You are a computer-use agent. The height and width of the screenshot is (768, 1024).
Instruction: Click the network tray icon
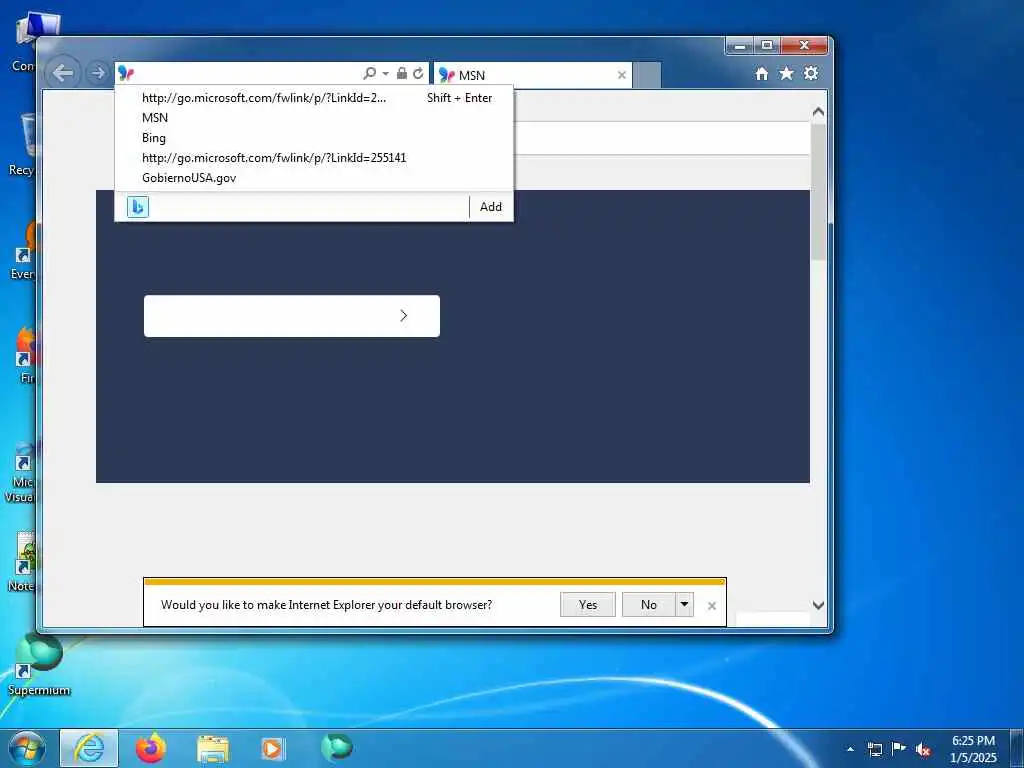point(874,749)
